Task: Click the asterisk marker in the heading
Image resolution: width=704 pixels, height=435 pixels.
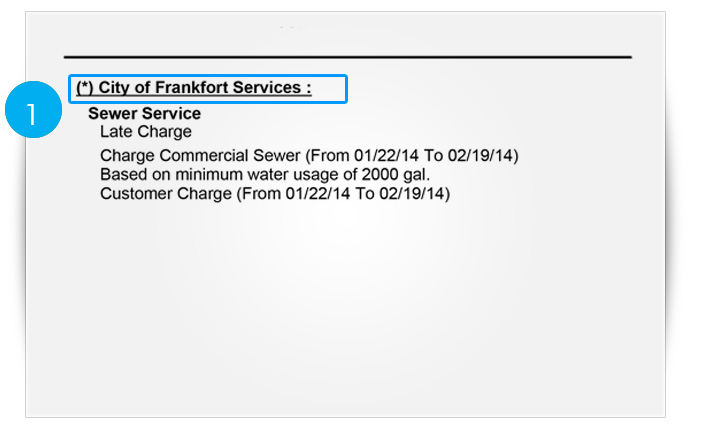Action: 85,88
